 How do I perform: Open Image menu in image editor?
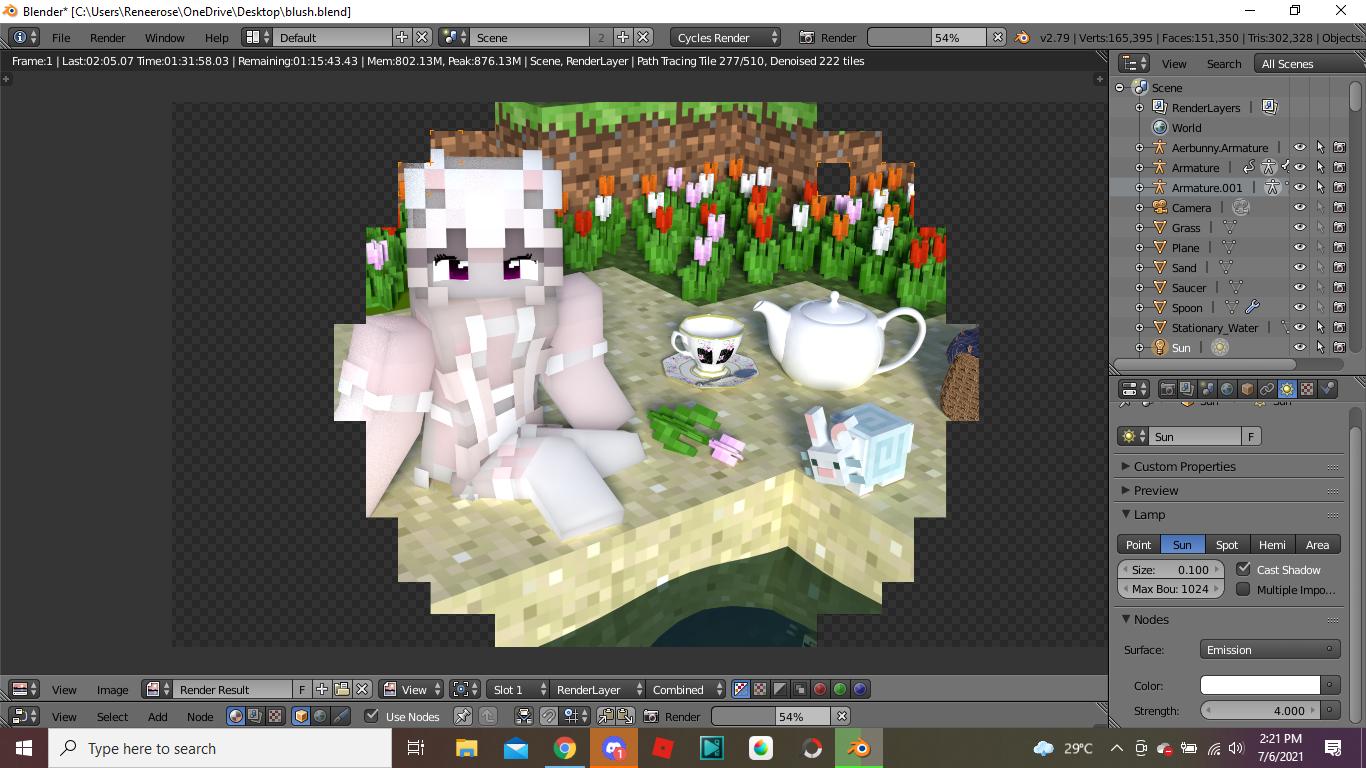(112, 689)
